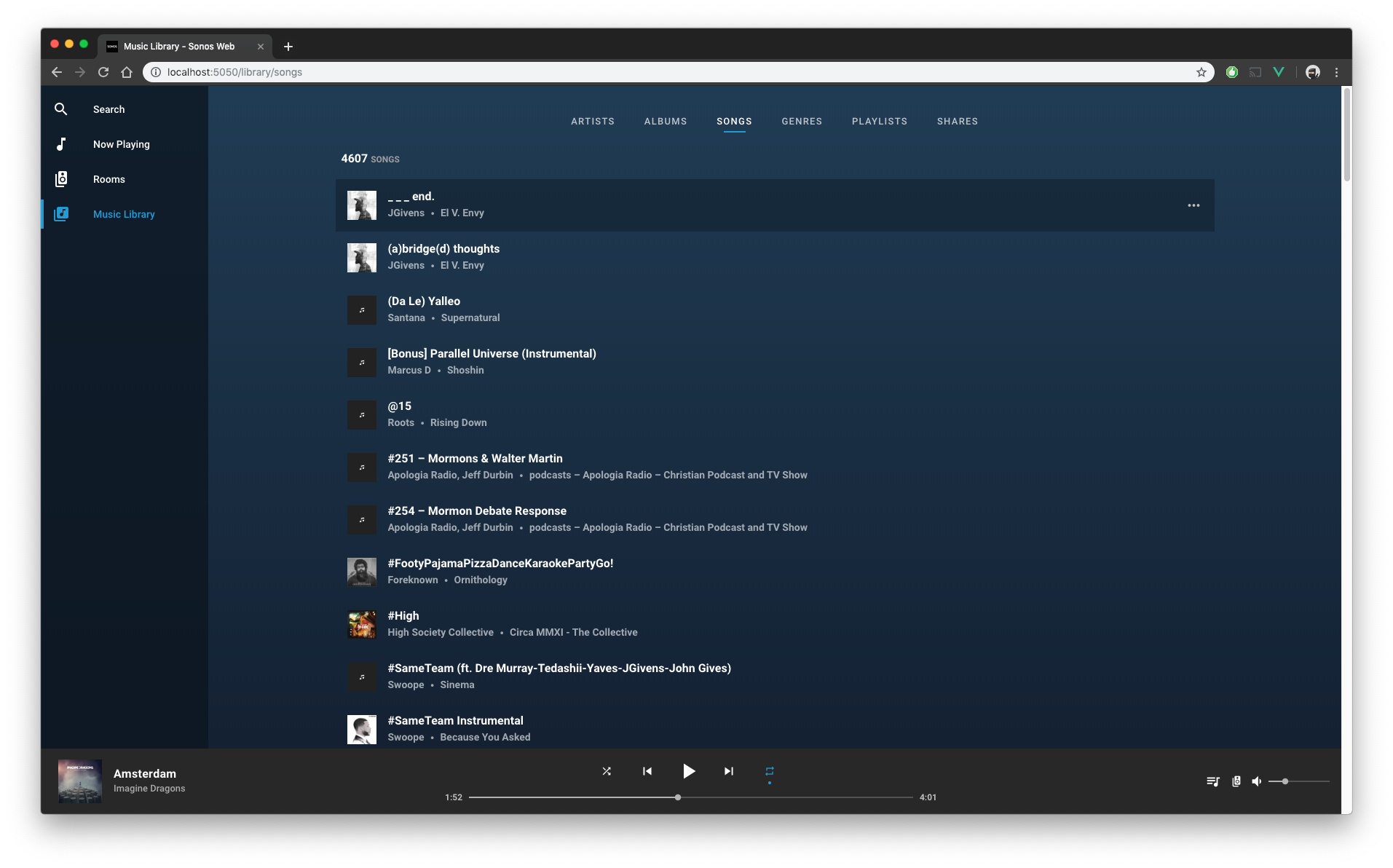
Task: Select the Songs tab
Action: pyautogui.click(x=734, y=122)
